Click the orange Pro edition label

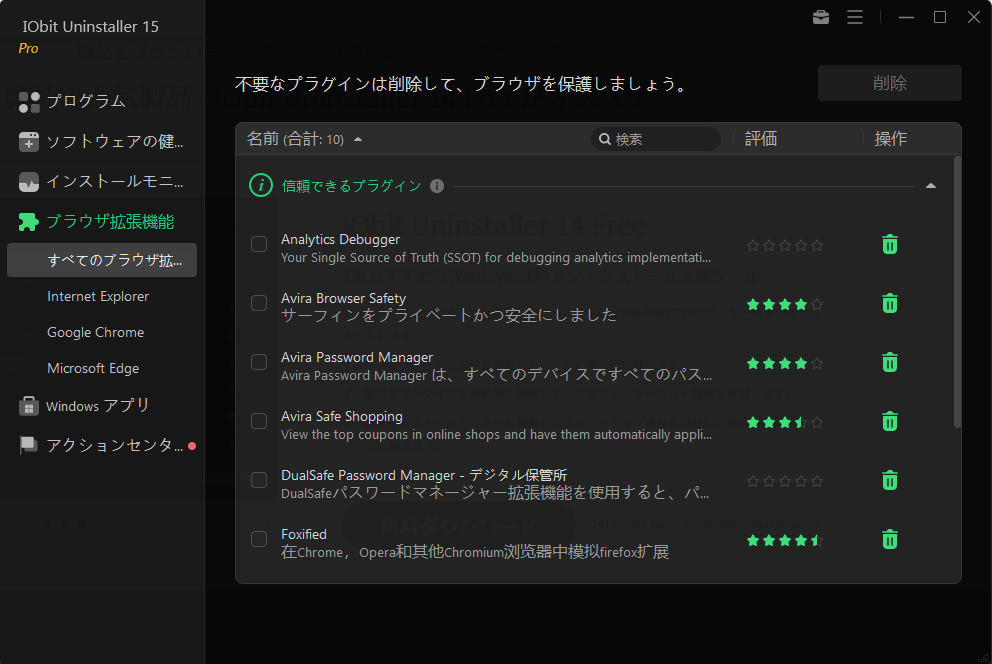pyautogui.click(x=28, y=49)
